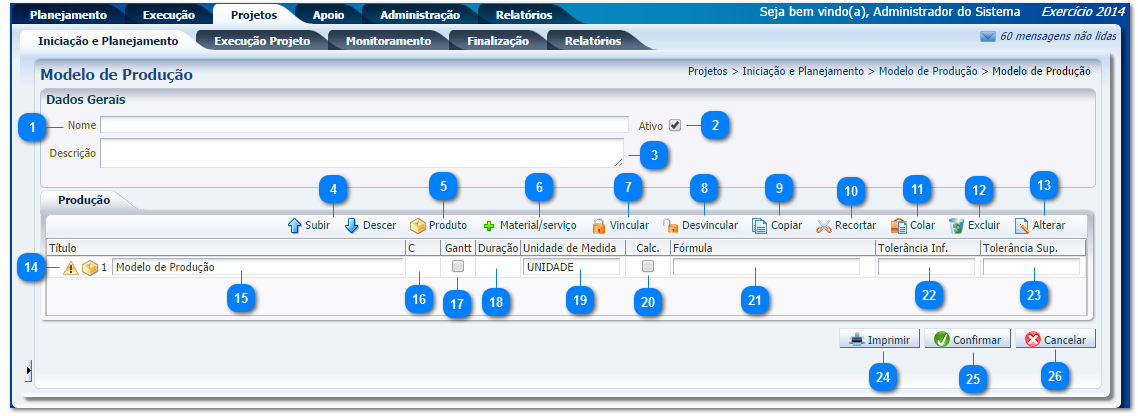Click the Descer down-arrow icon
Image resolution: width=1138 pixels, height=416 pixels.
click(x=352, y=226)
